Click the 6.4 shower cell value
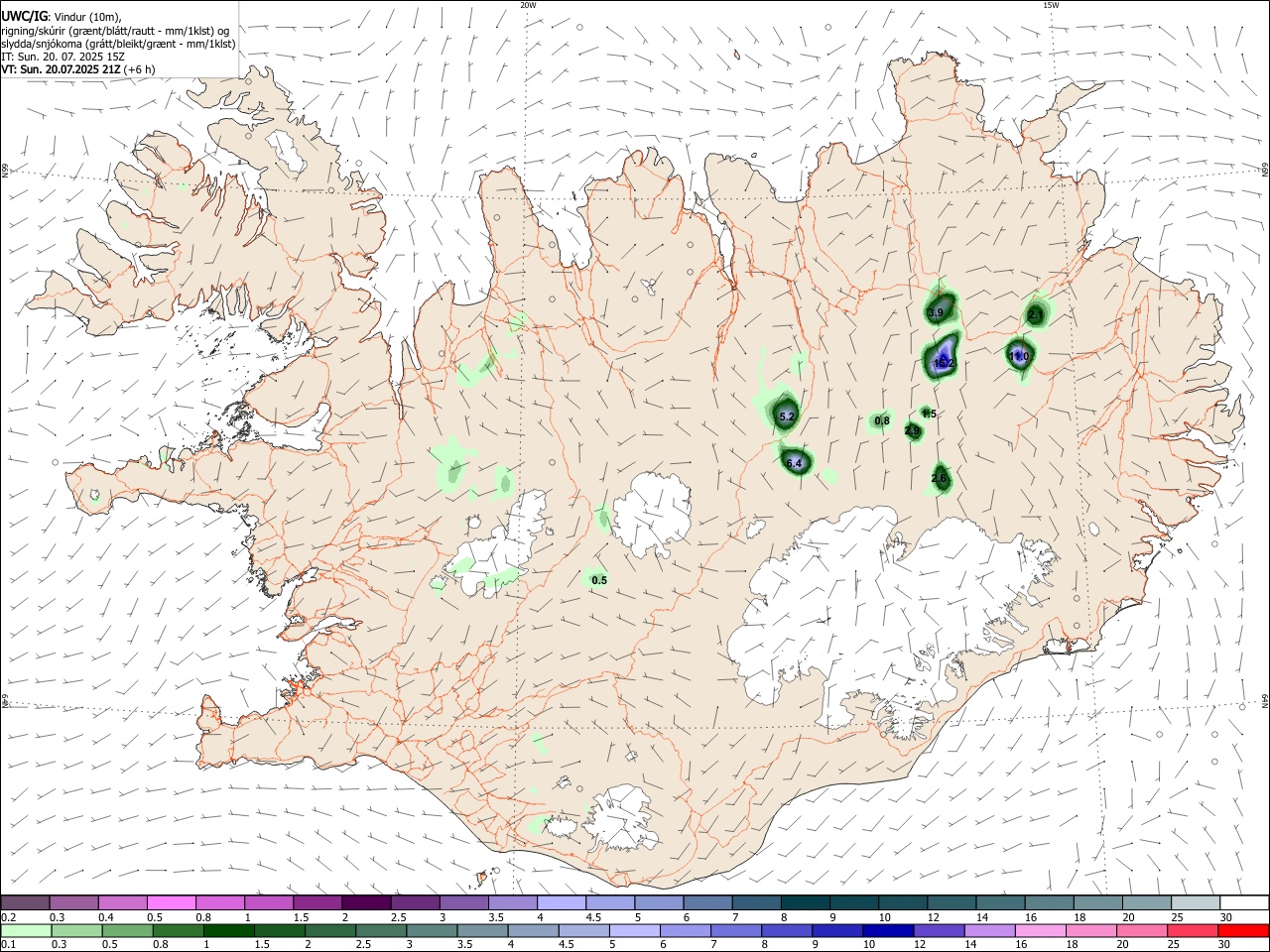The height and width of the screenshot is (952, 1270). [794, 463]
